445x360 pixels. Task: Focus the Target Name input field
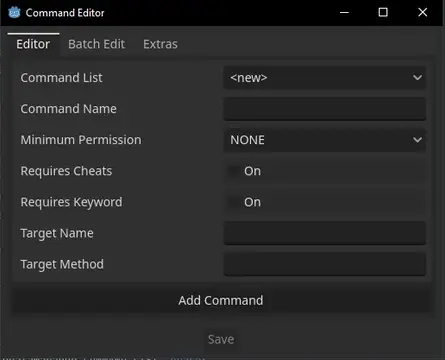(x=325, y=233)
